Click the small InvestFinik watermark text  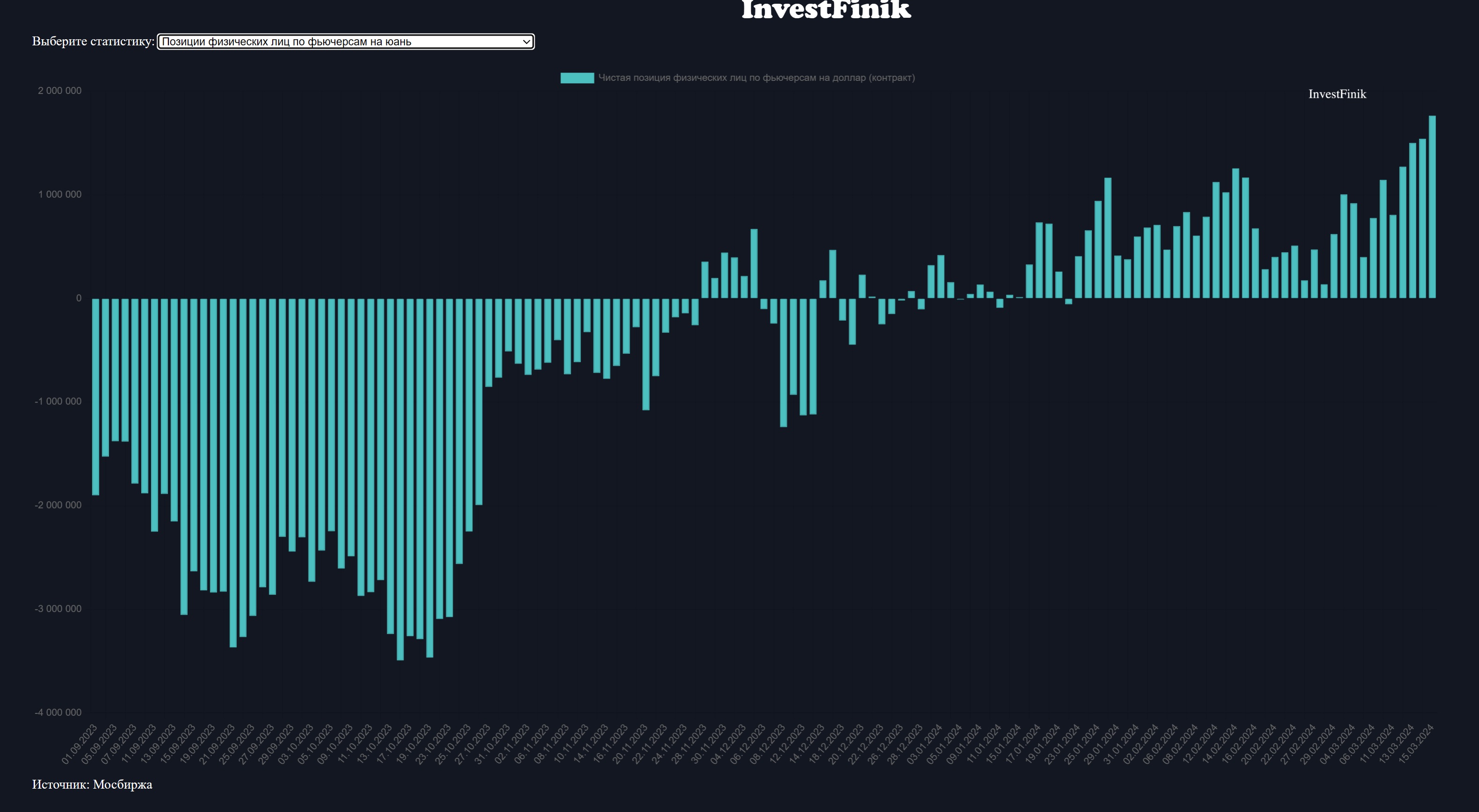1337,94
